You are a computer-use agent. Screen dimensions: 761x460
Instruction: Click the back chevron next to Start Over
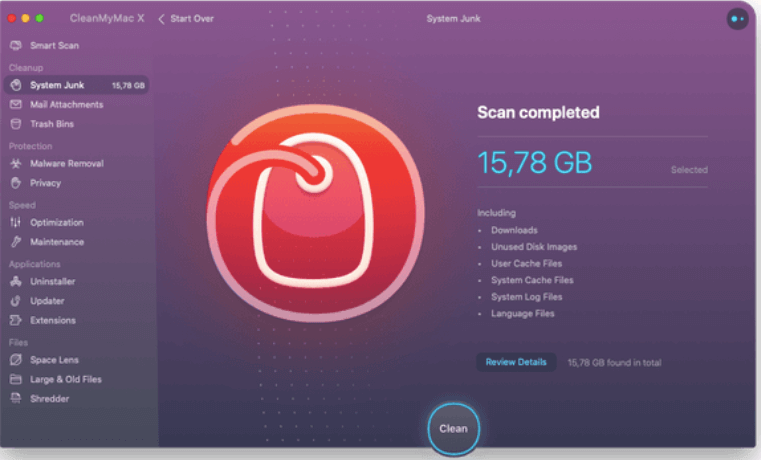click(162, 19)
